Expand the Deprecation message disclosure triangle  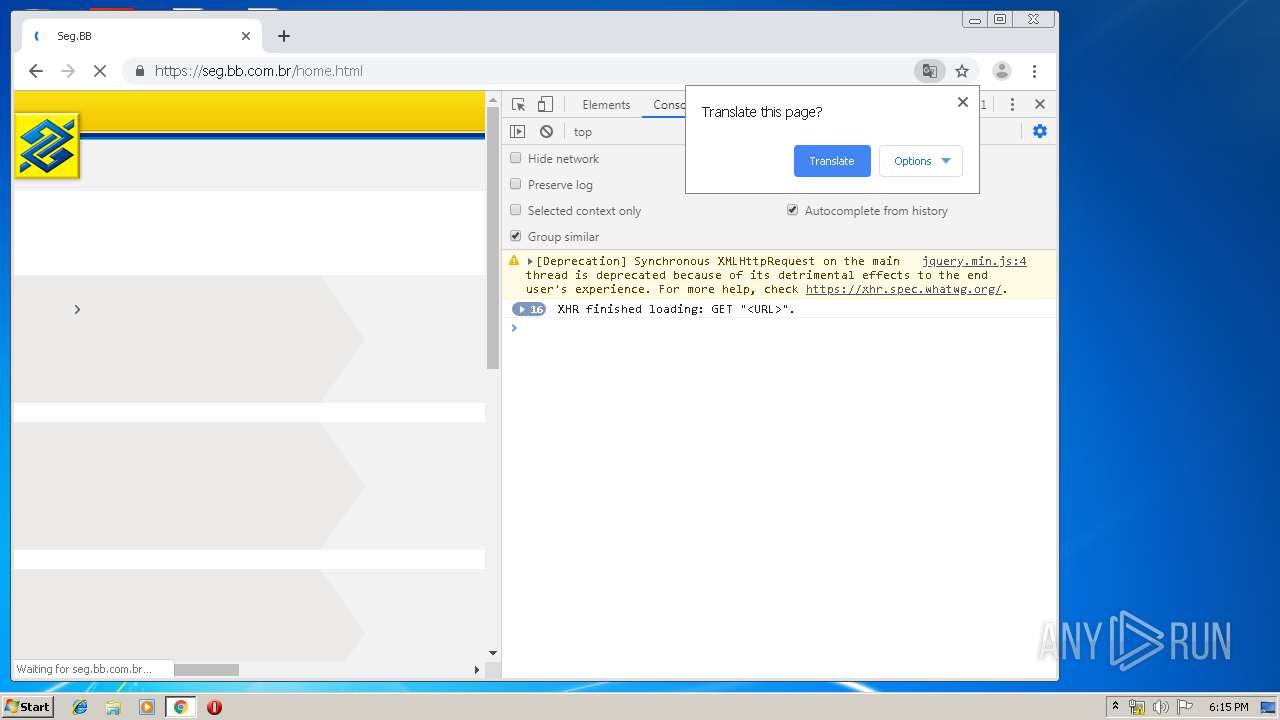click(x=531, y=261)
